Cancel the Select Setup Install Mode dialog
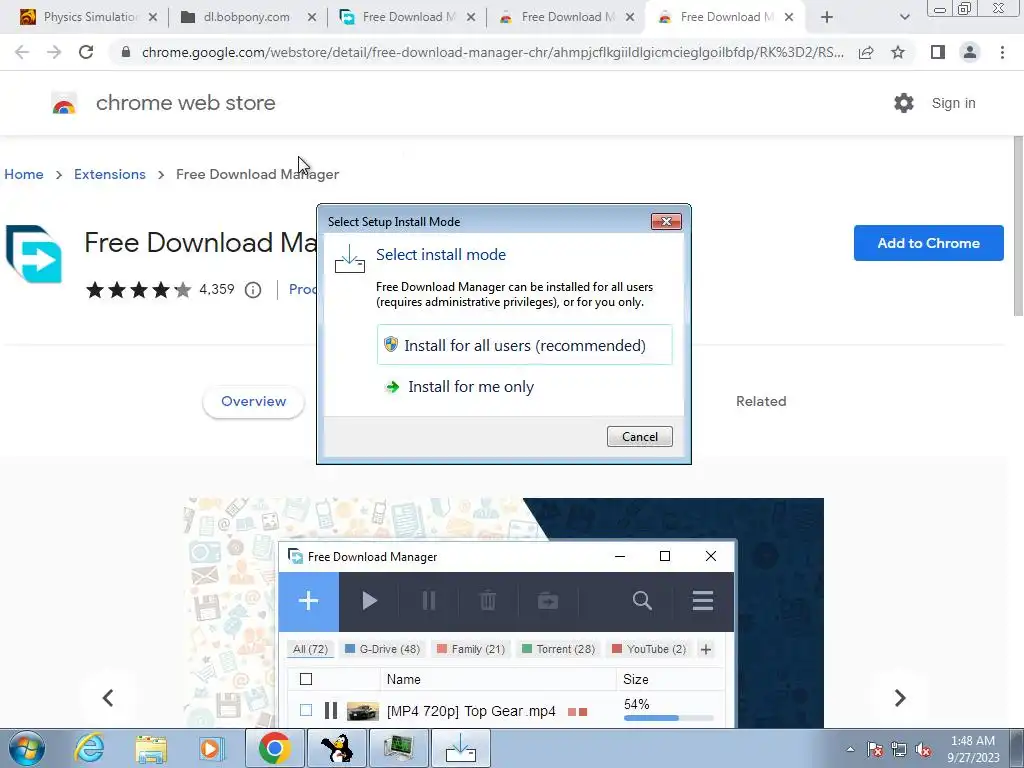The height and width of the screenshot is (768, 1024). click(639, 436)
